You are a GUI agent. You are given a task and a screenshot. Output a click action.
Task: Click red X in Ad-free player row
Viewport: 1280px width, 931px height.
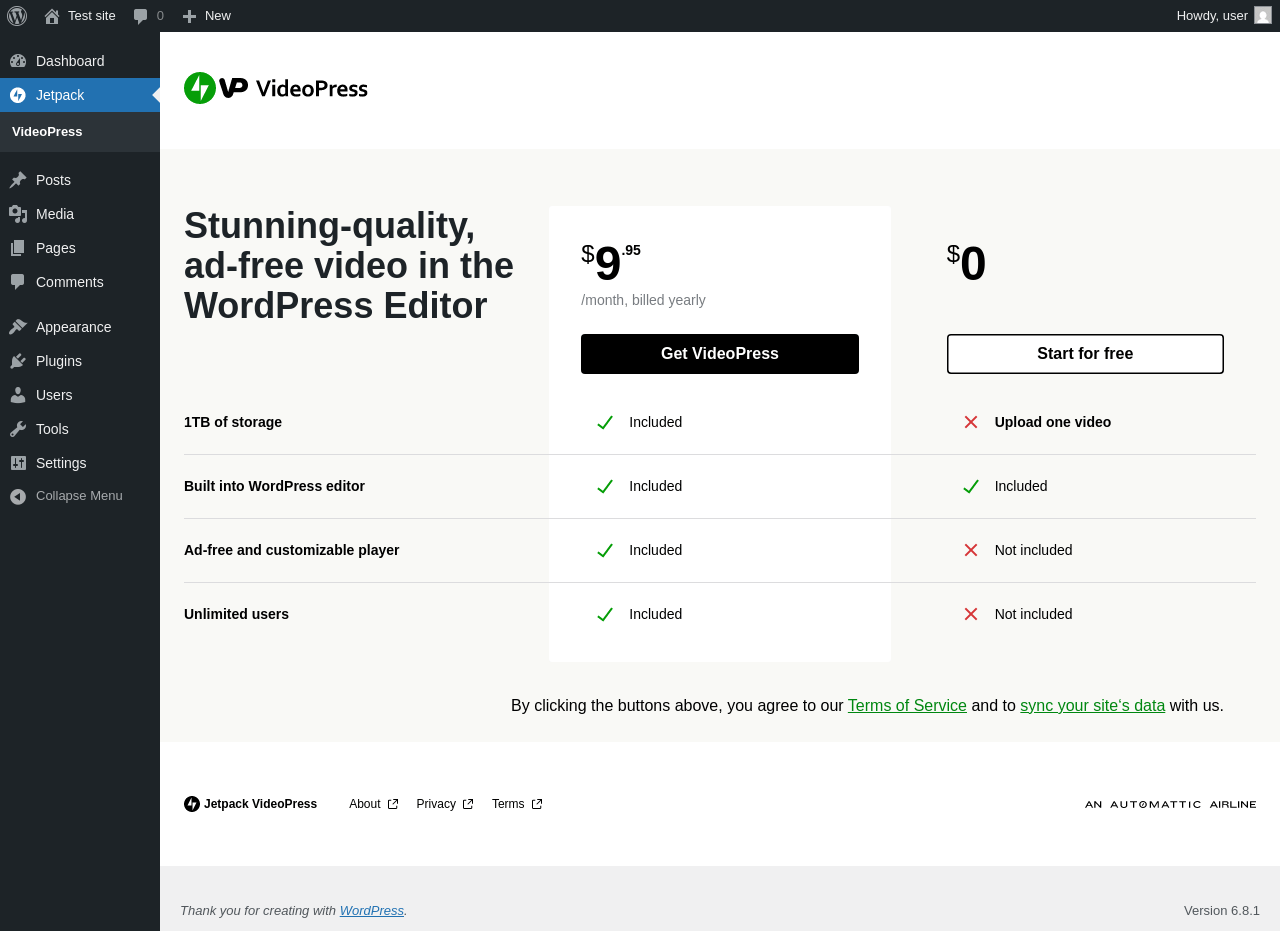pyautogui.click(x=971, y=550)
